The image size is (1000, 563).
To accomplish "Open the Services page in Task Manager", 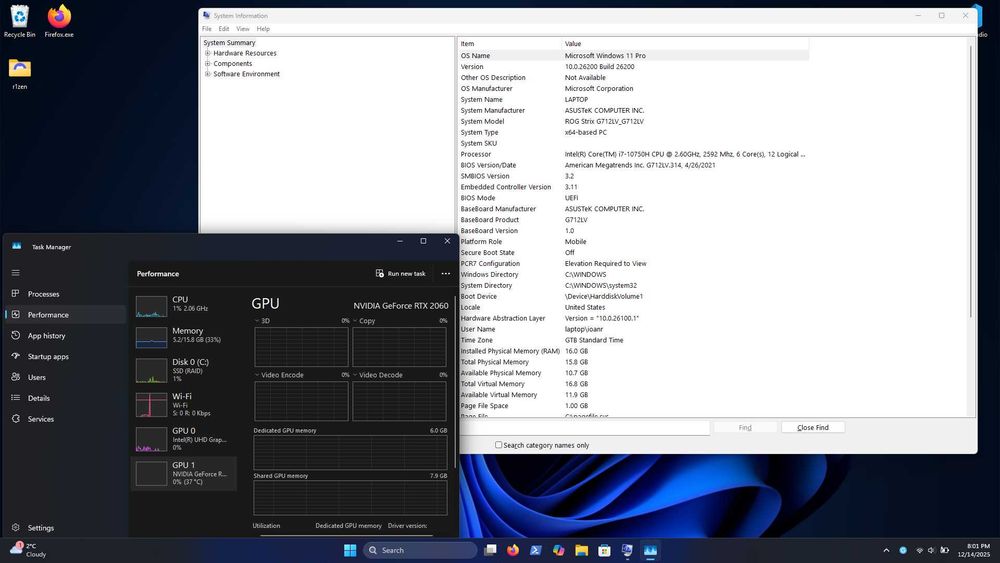I will point(40,419).
